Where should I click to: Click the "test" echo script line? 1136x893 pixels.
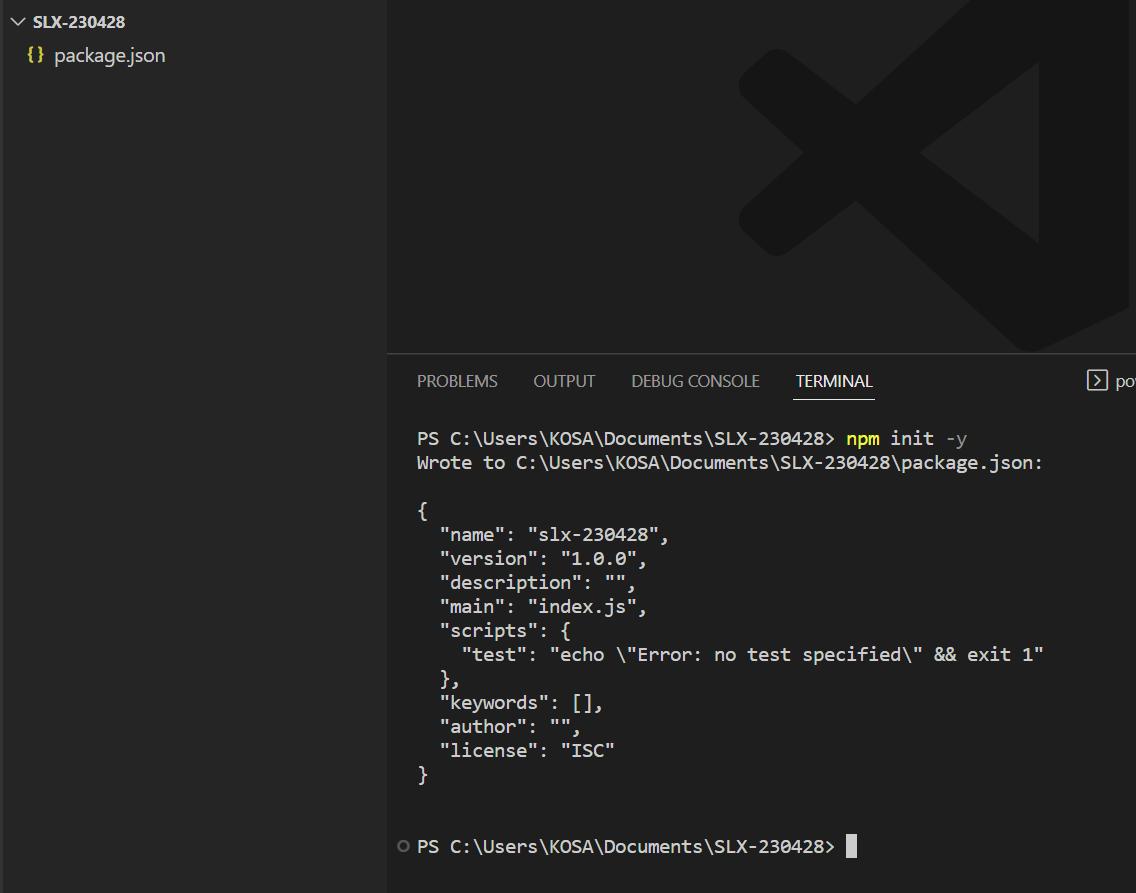pyautogui.click(x=753, y=655)
